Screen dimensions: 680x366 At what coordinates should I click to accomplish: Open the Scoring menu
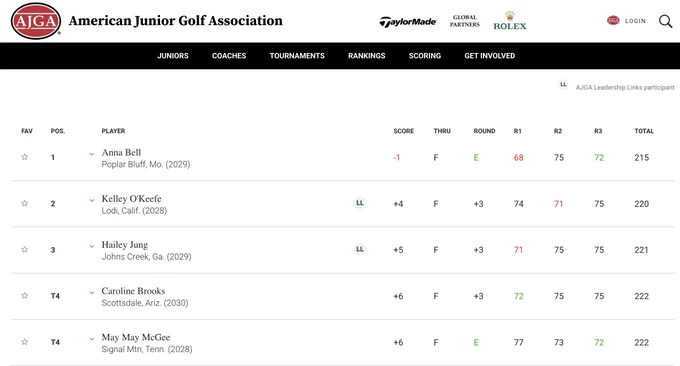(425, 56)
